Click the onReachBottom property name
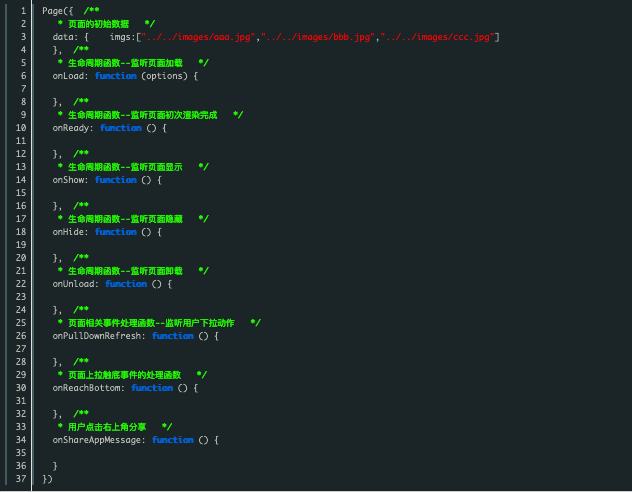 (88, 388)
